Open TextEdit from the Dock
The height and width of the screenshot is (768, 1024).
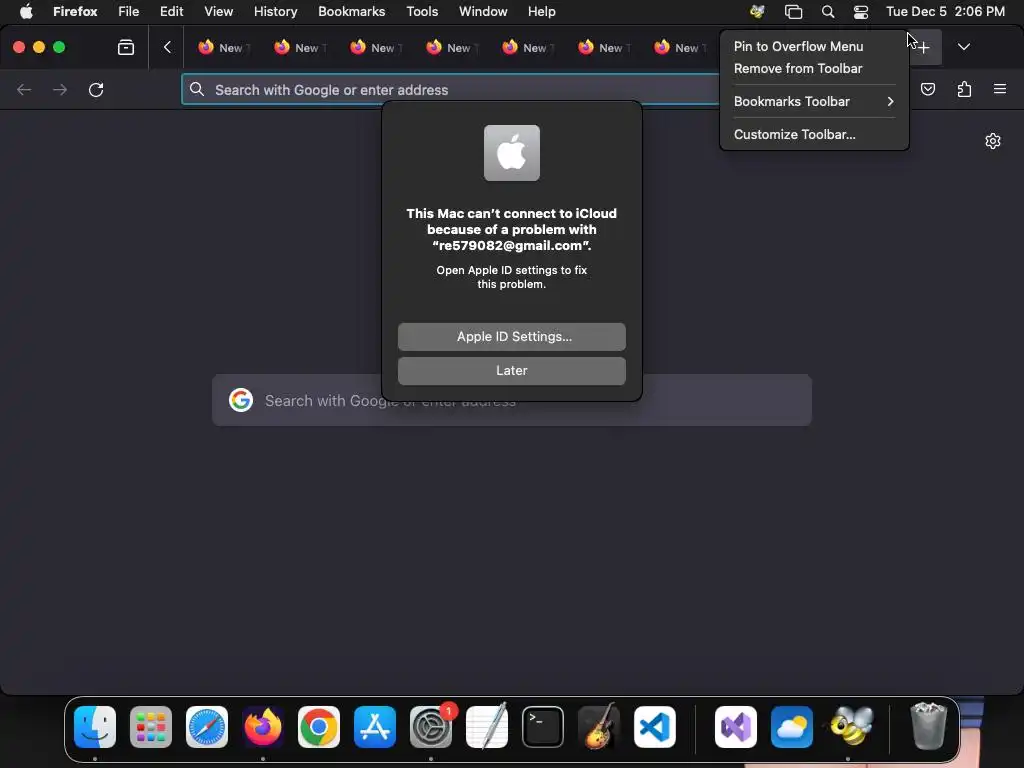[487, 727]
